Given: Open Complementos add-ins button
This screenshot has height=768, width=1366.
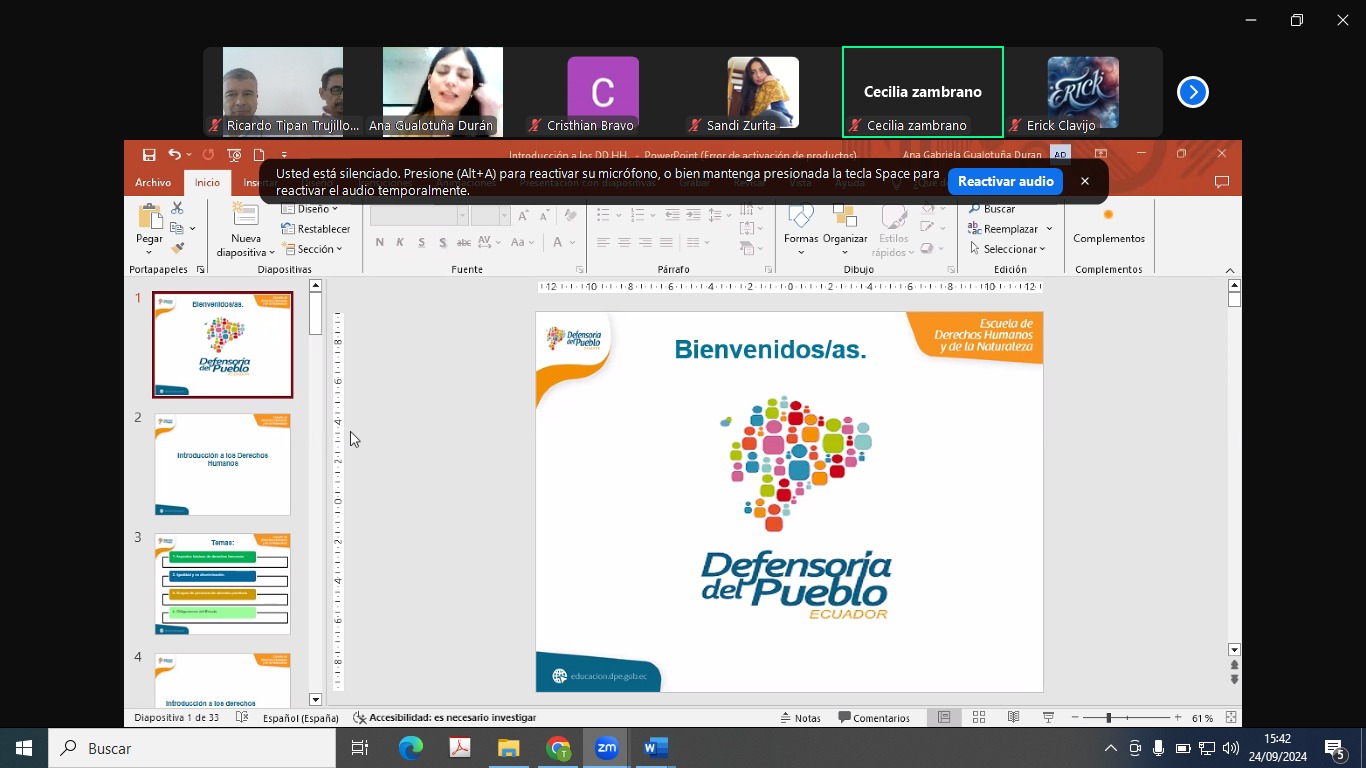Looking at the screenshot, I should 1108,227.
